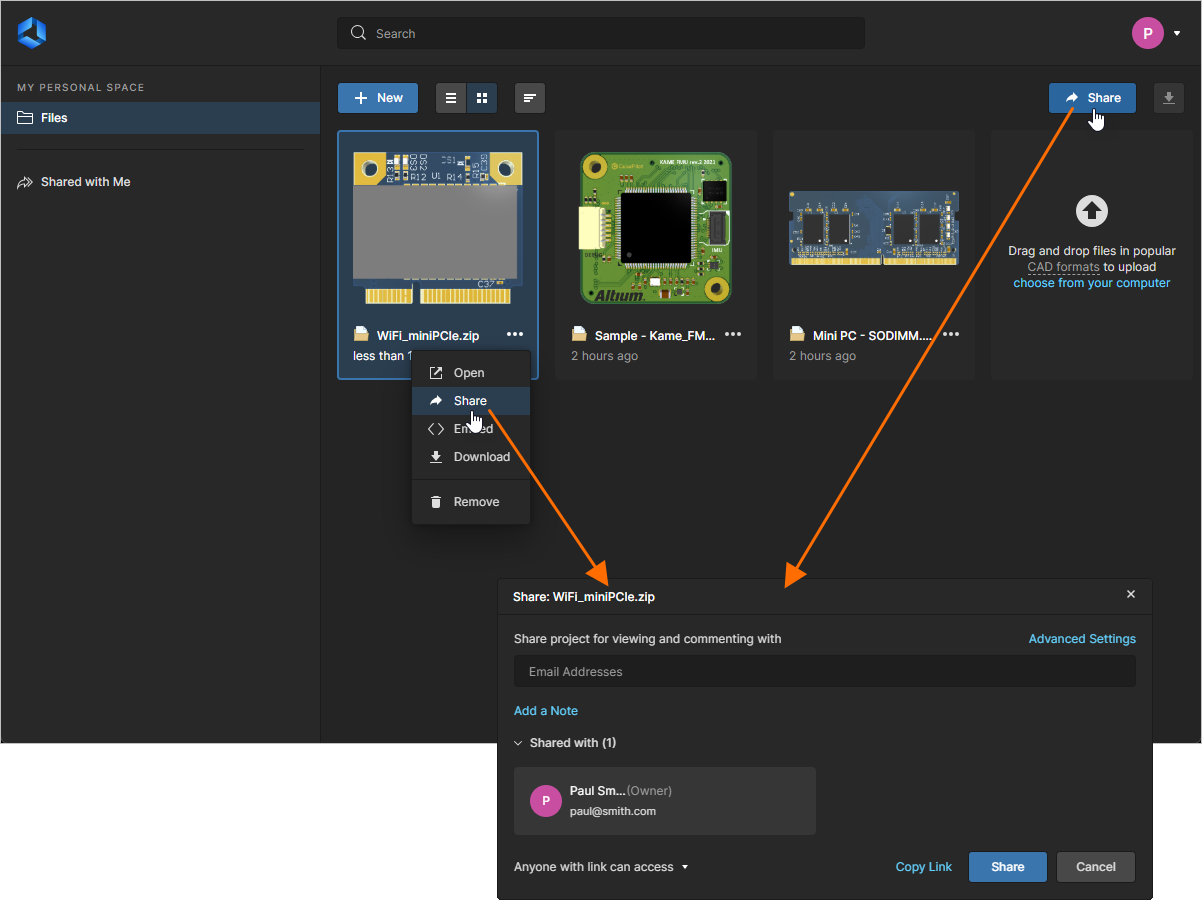Open the search field magnifier icon

tap(357, 32)
